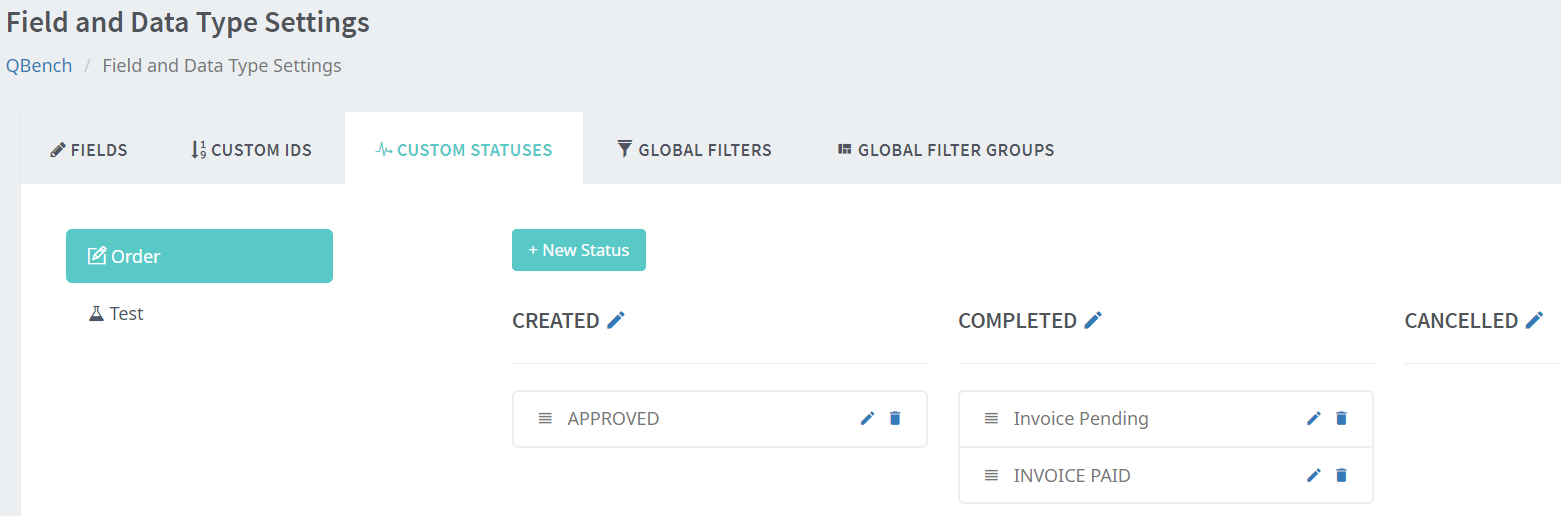This screenshot has height=516, width=1561.
Task: Edit the Invoice Pending status pencil icon
Action: (1314, 418)
